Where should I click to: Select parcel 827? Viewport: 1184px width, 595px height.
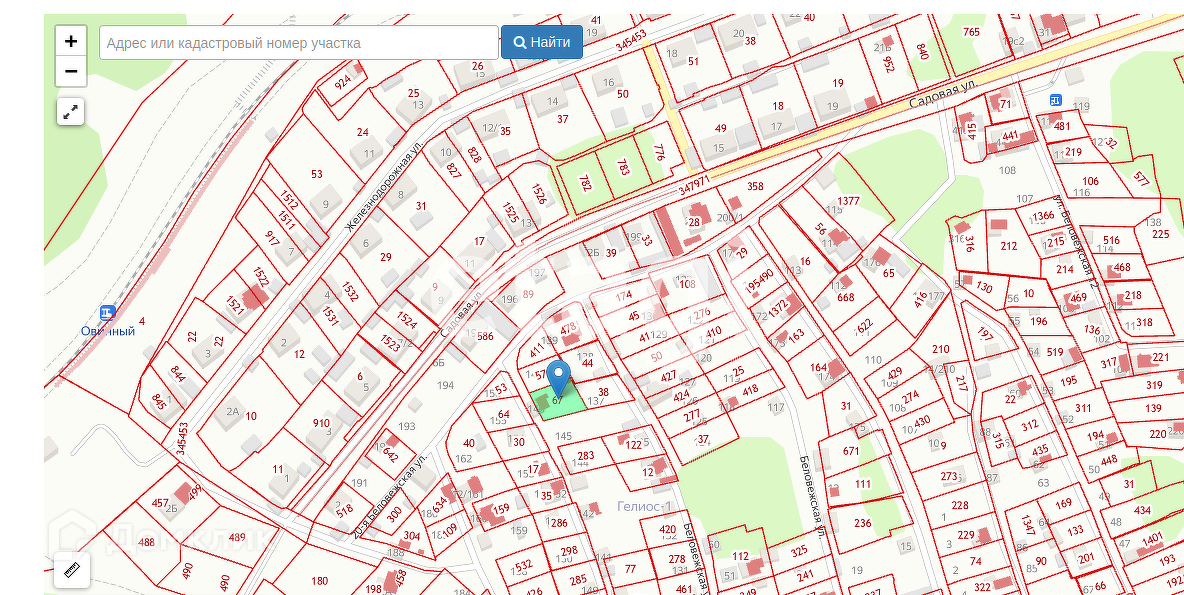pyautogui.click(x=453, y=171)
